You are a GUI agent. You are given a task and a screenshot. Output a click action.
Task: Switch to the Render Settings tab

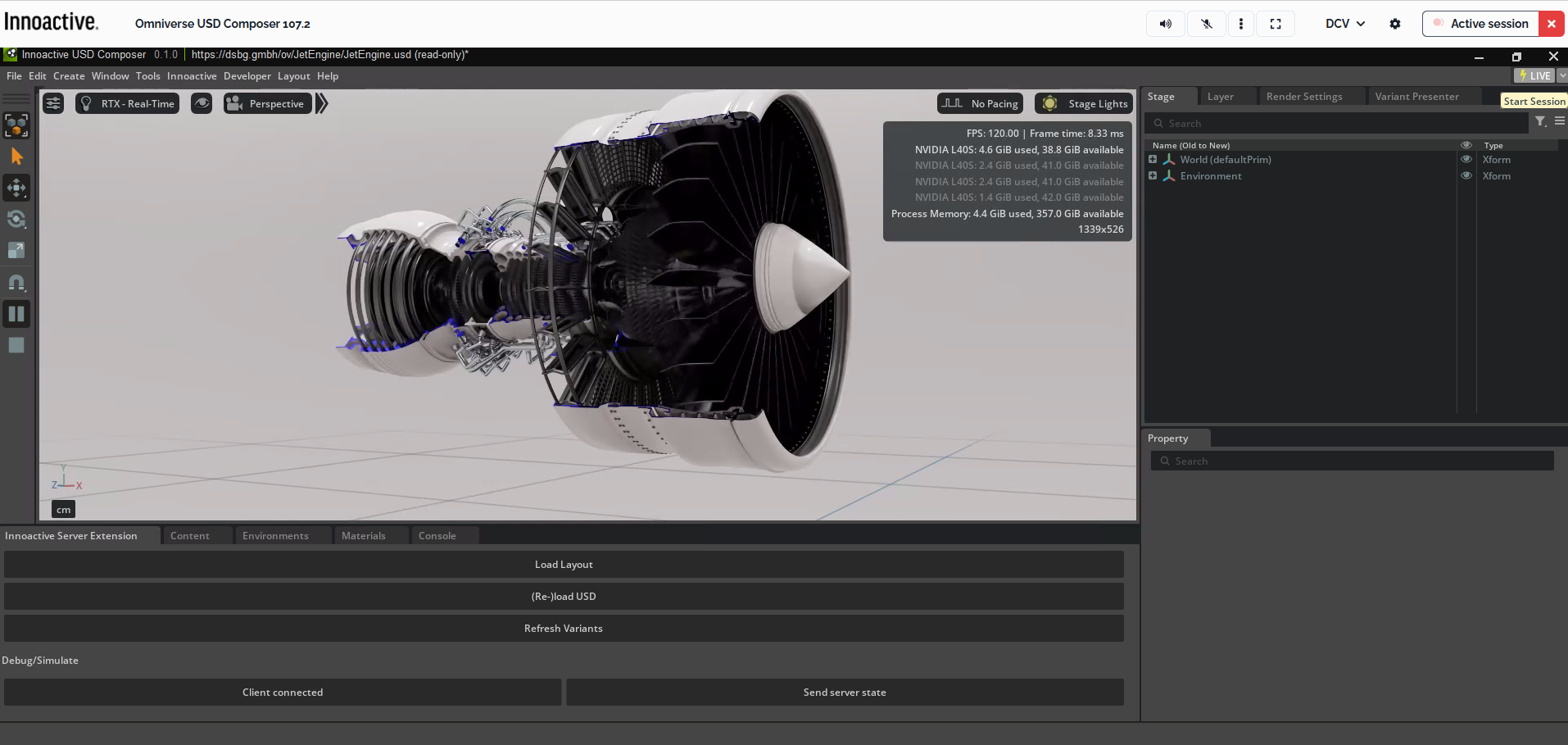[1303, 96]
